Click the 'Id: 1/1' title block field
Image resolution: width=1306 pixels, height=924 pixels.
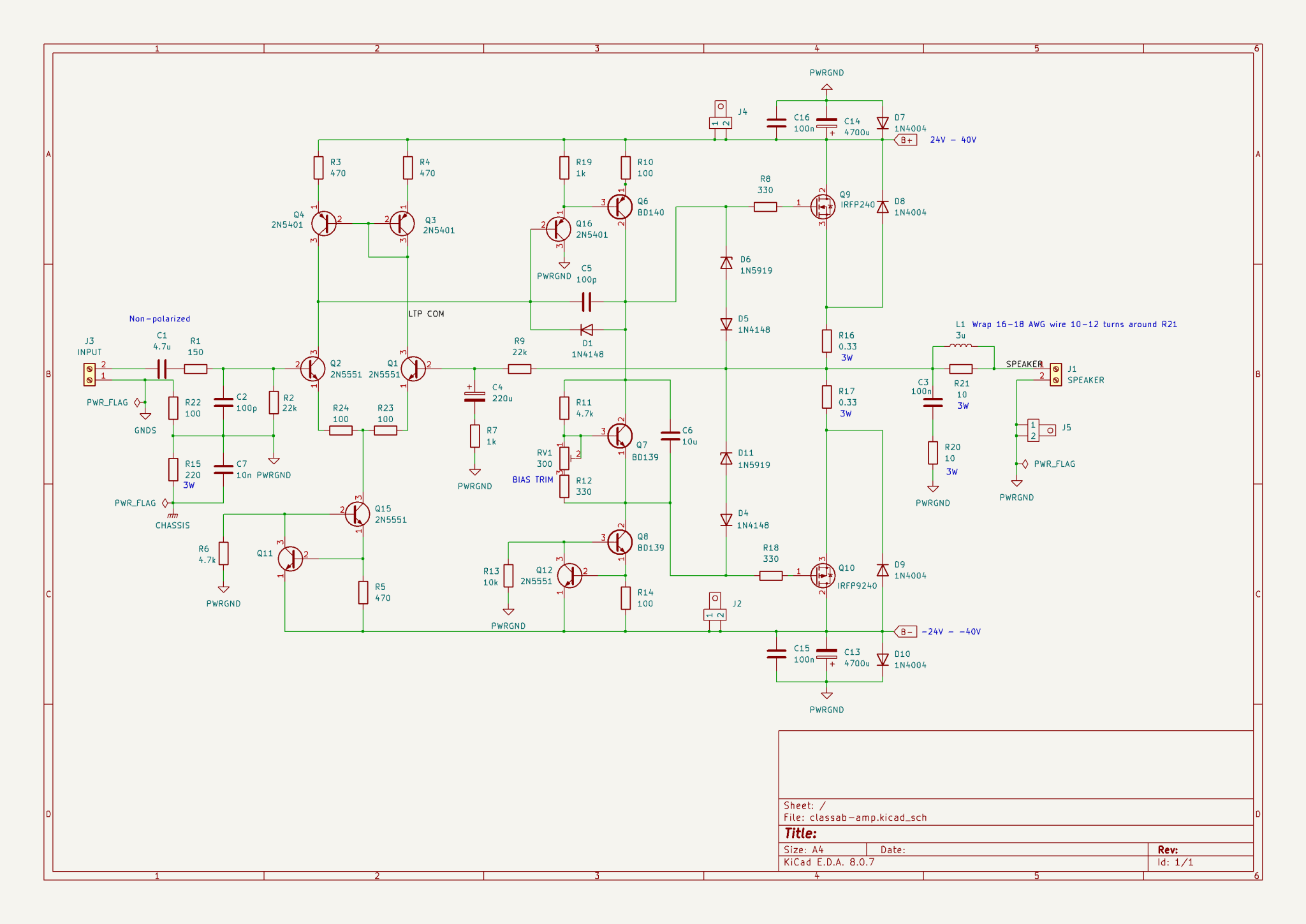[1175, 862]
